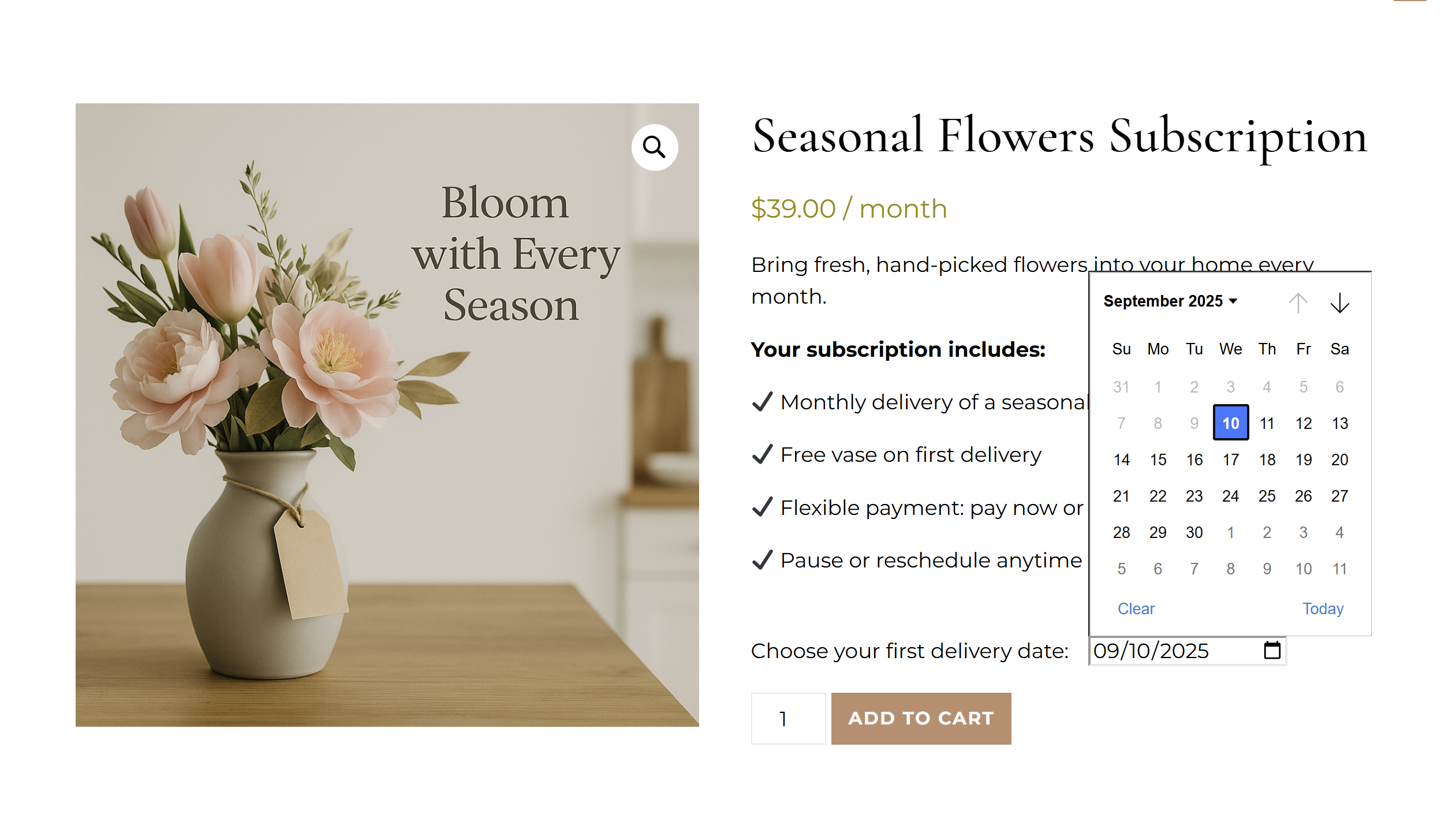1456x818 pixels.
Task: Select Sunday September 14 in calendar
Action: (1121, 460)
